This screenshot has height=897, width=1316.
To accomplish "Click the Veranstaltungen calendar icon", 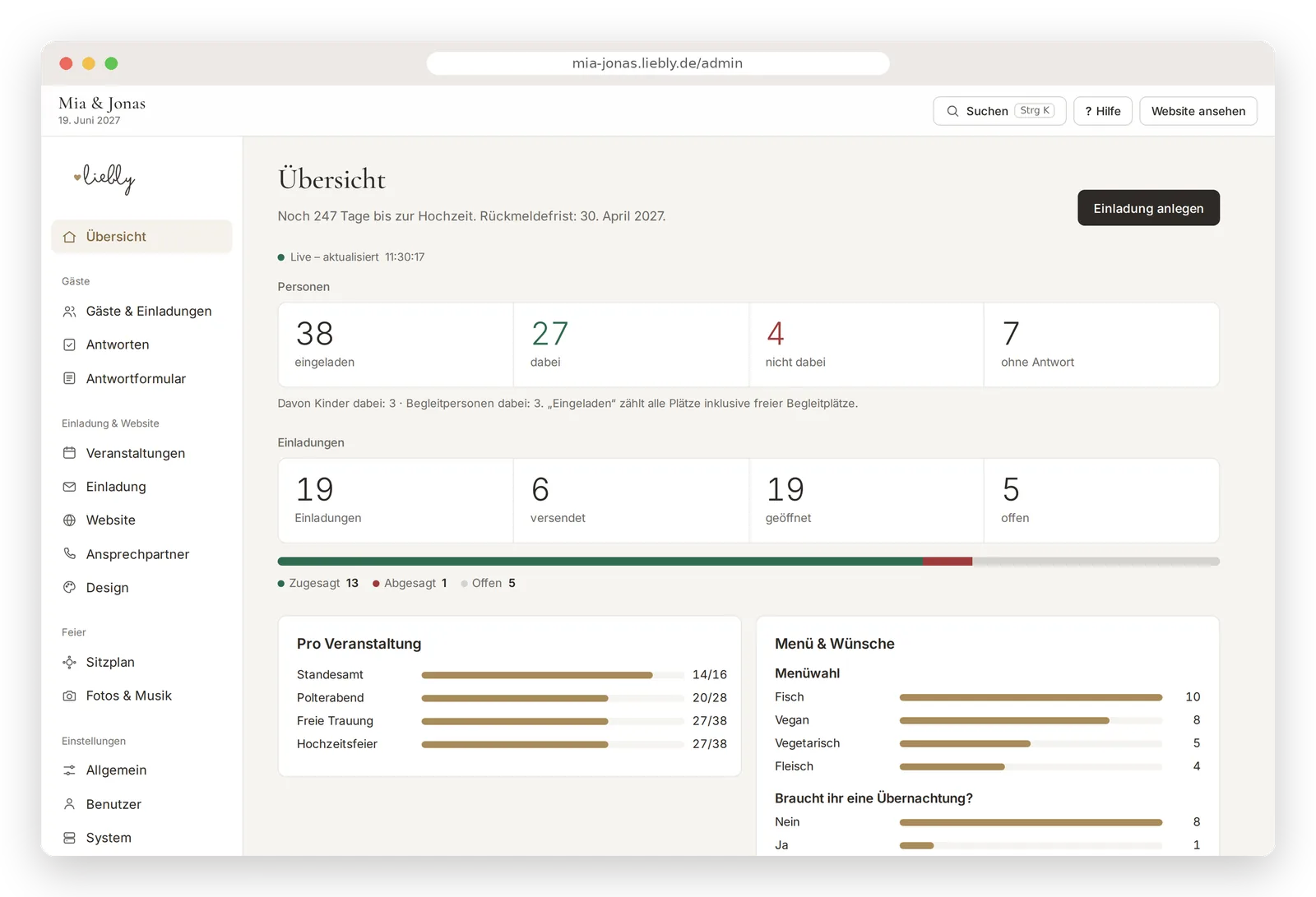I will 70,454.
